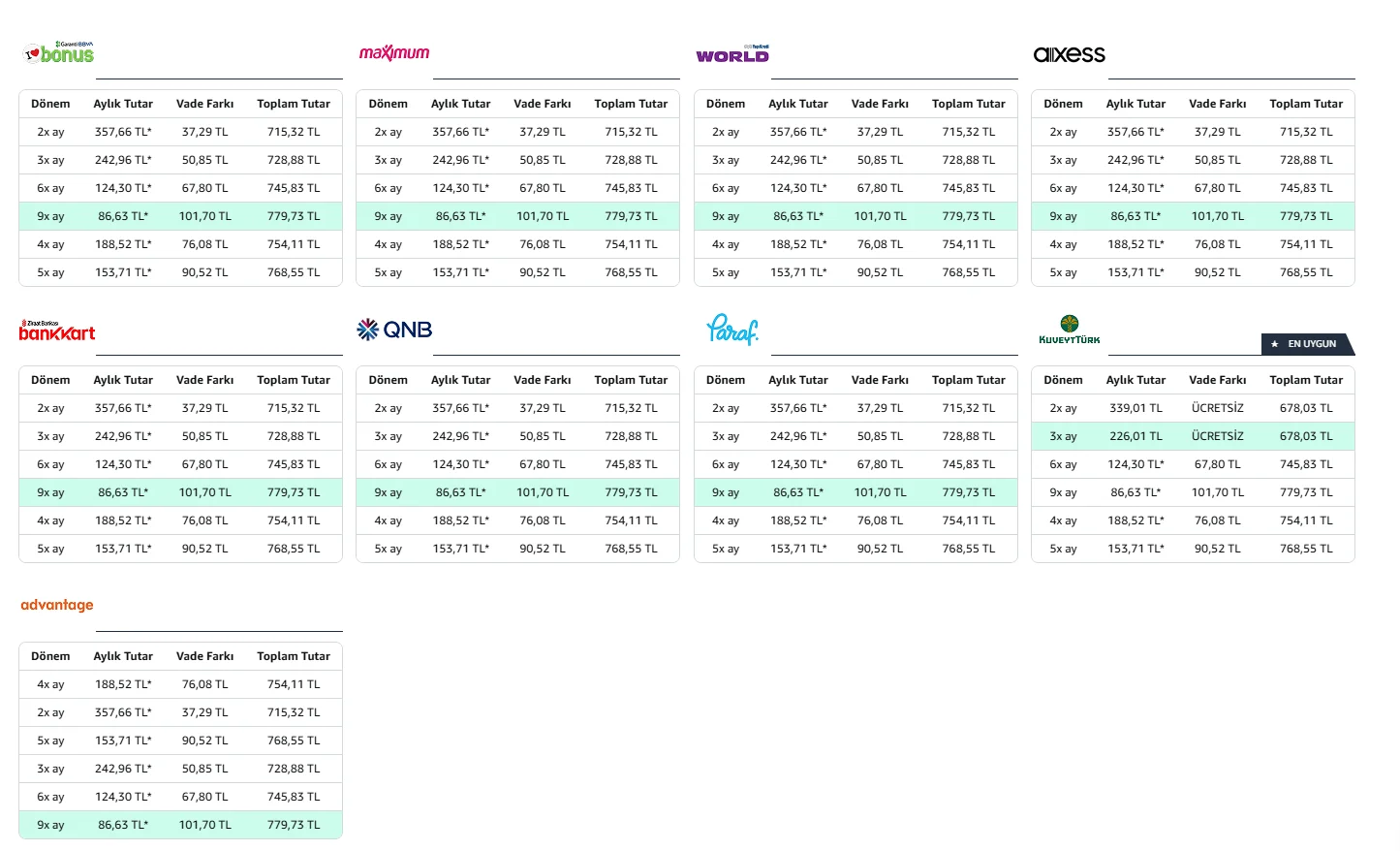The width and height of the screenshot is (1400, 851).
Task: Select Kuveyt Türk 2x ay 339,01 TL row
Action: pyautogui.click(x=1193, y=408)
